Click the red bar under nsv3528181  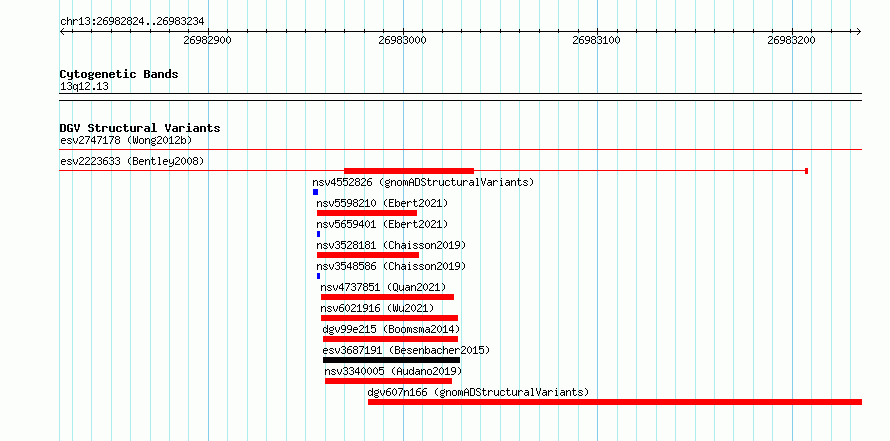coord(368,255)
